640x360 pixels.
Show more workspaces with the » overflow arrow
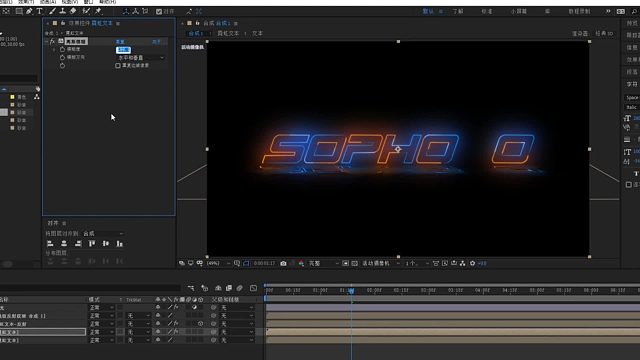[608, 11]
